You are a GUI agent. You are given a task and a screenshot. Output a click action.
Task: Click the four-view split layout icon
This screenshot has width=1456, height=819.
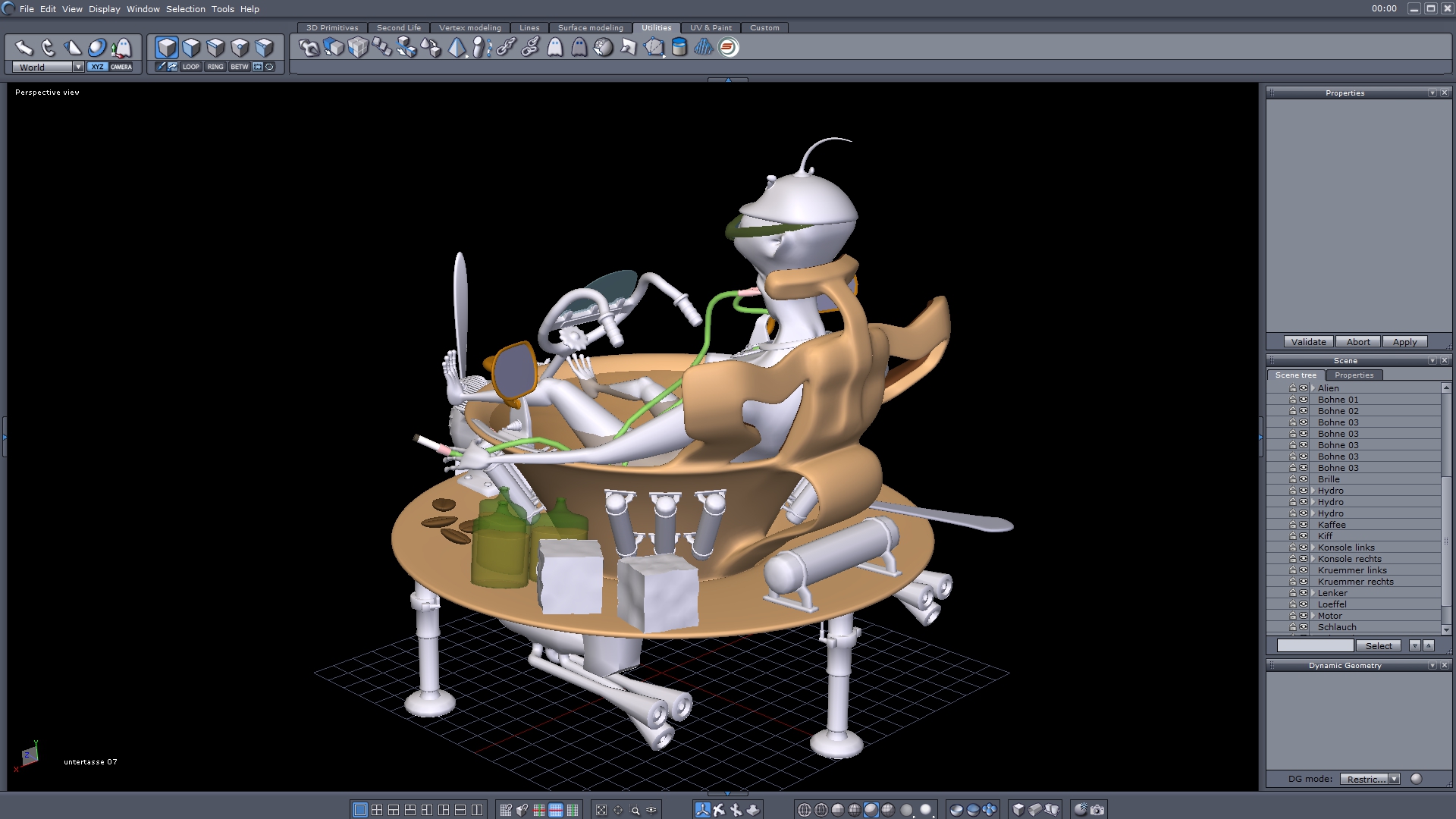(377, 810)
